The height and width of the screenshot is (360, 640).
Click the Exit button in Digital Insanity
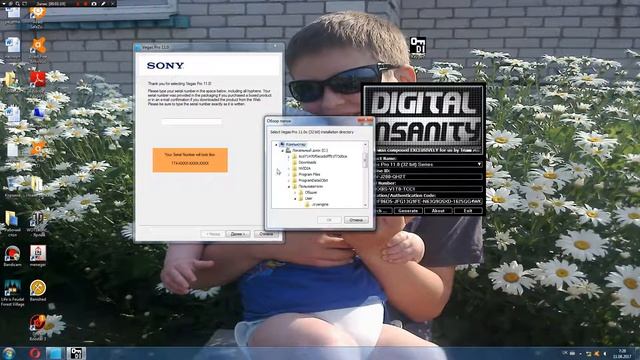click(468, 211)
